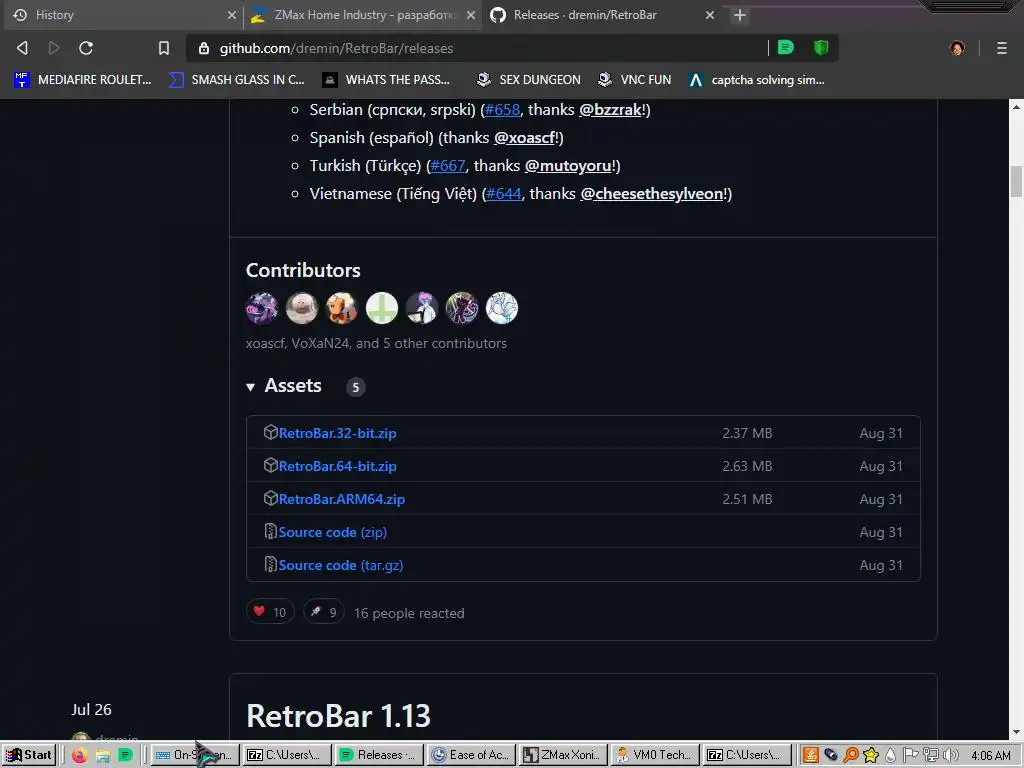Reload the RetroBar releases page
This screenshot has width=1024, height=768.
click(x=86, y=48)
